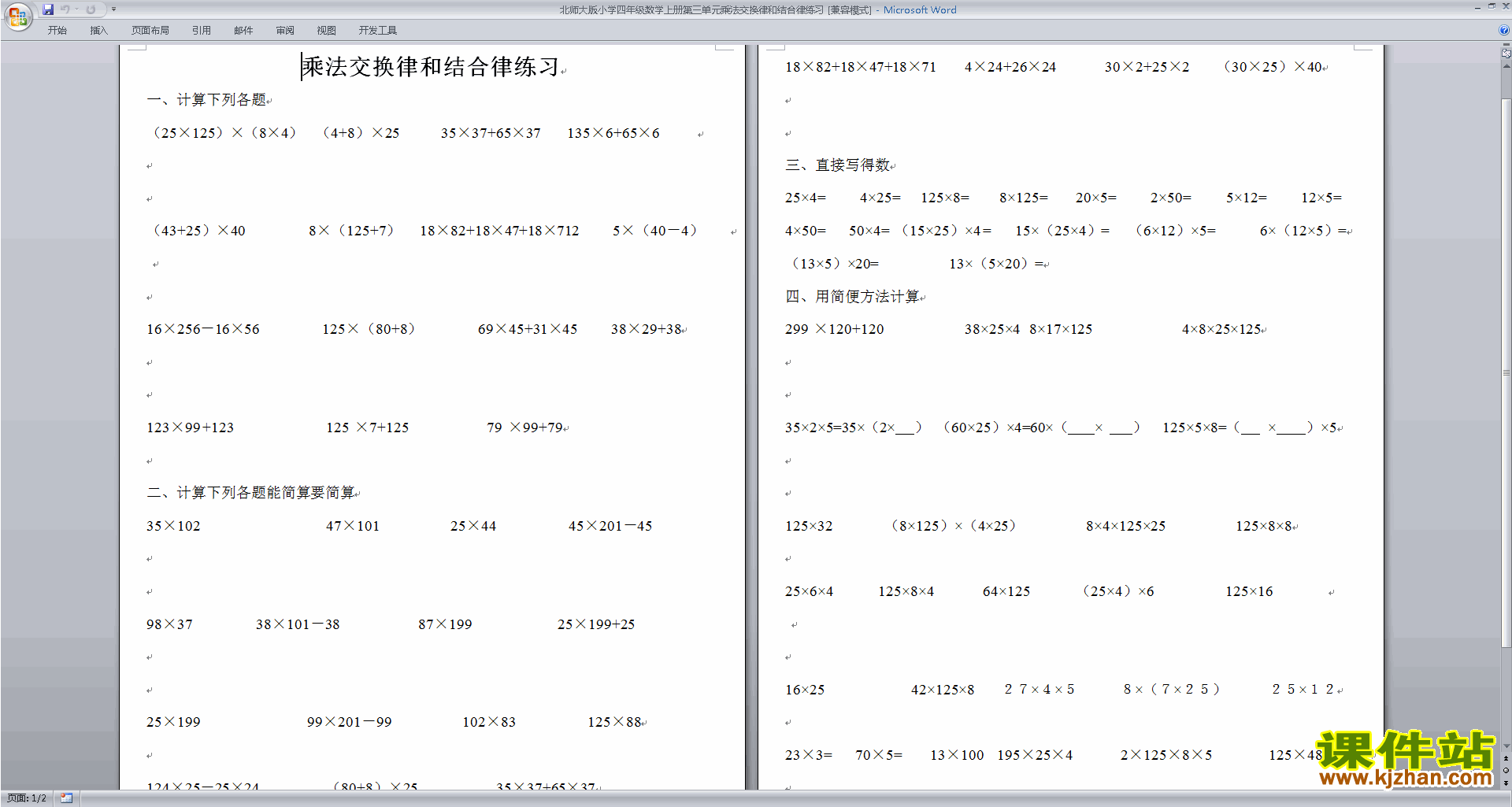Click expression 35×37+65×37 in section one

tap(491, 133)
